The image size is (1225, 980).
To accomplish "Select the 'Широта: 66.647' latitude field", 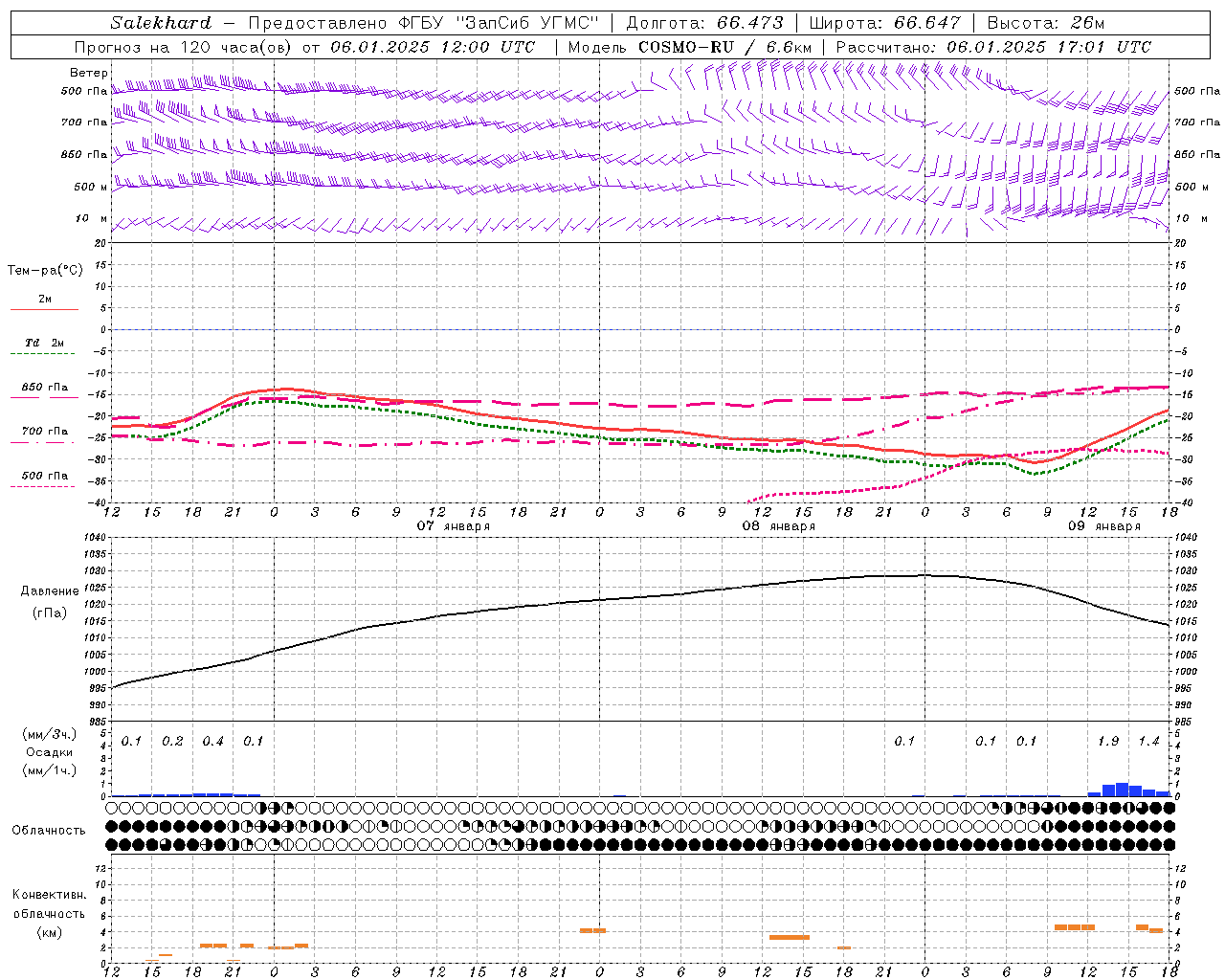I will pyautogui.click(x=884, y=23).
